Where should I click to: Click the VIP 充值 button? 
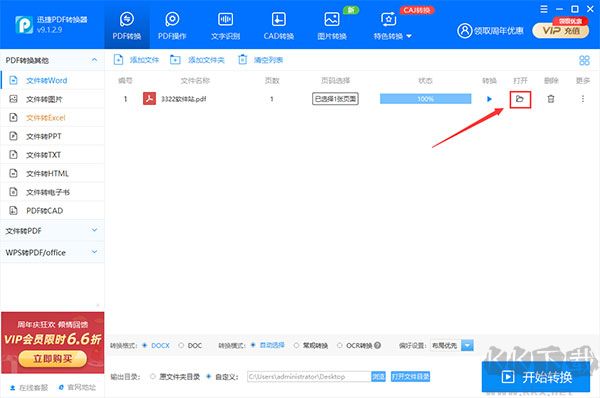(x=561, y=31)
